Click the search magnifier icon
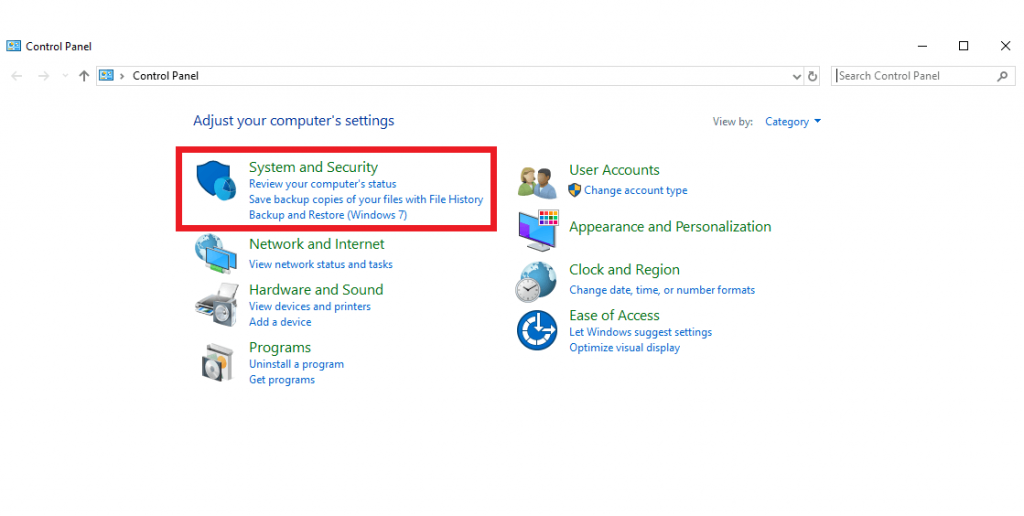Screen dimensions: 1024x516 point(1002,76)
